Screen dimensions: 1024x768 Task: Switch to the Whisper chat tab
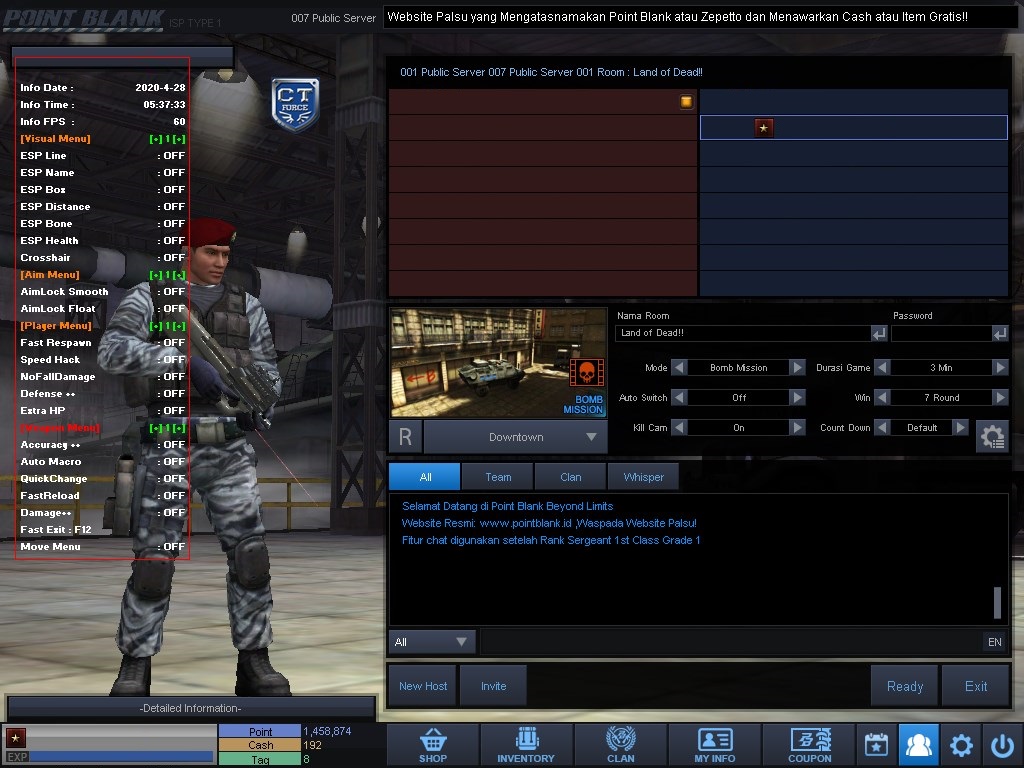pos(643,477)
